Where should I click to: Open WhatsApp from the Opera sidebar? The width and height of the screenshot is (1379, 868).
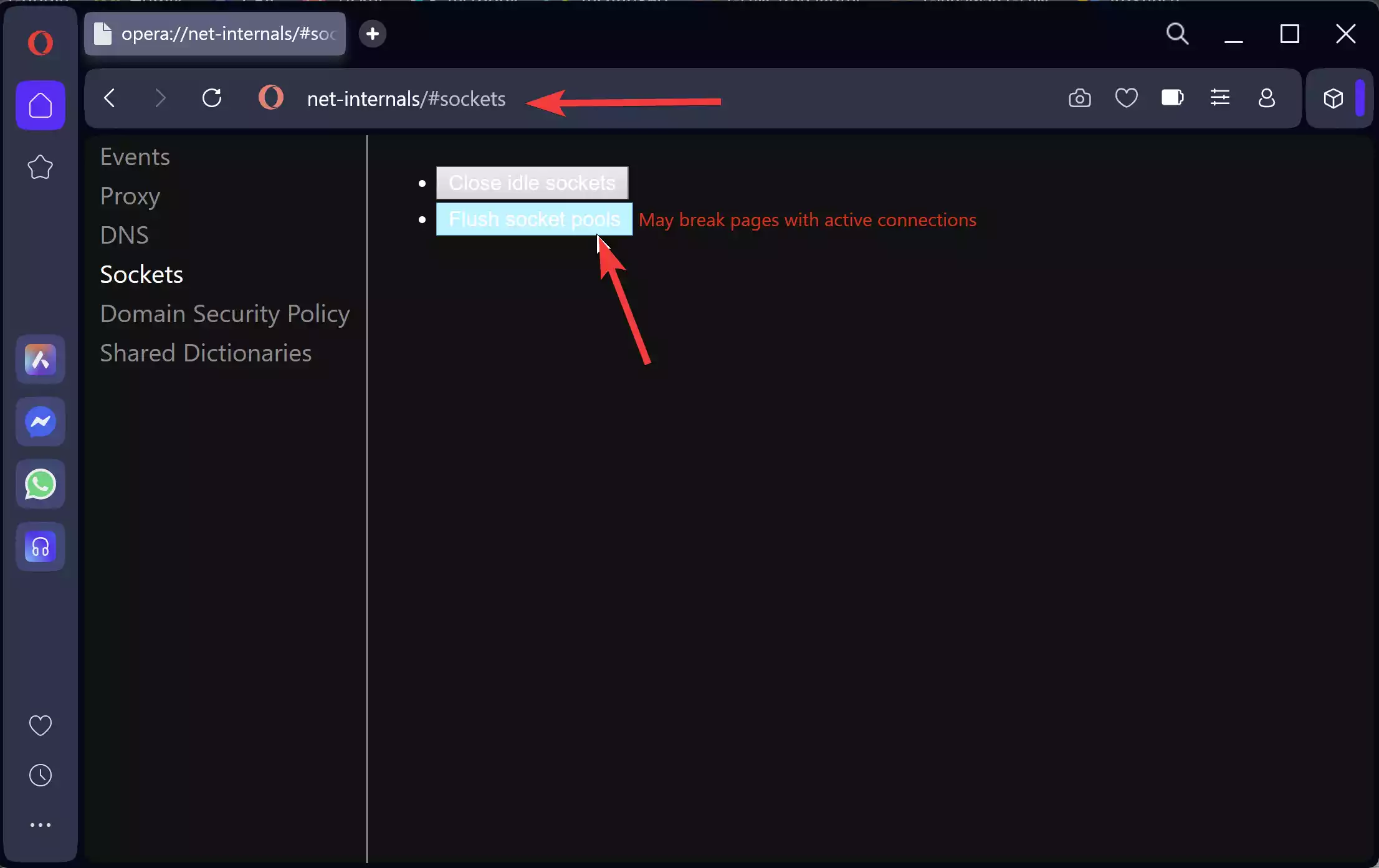[41, 485]
